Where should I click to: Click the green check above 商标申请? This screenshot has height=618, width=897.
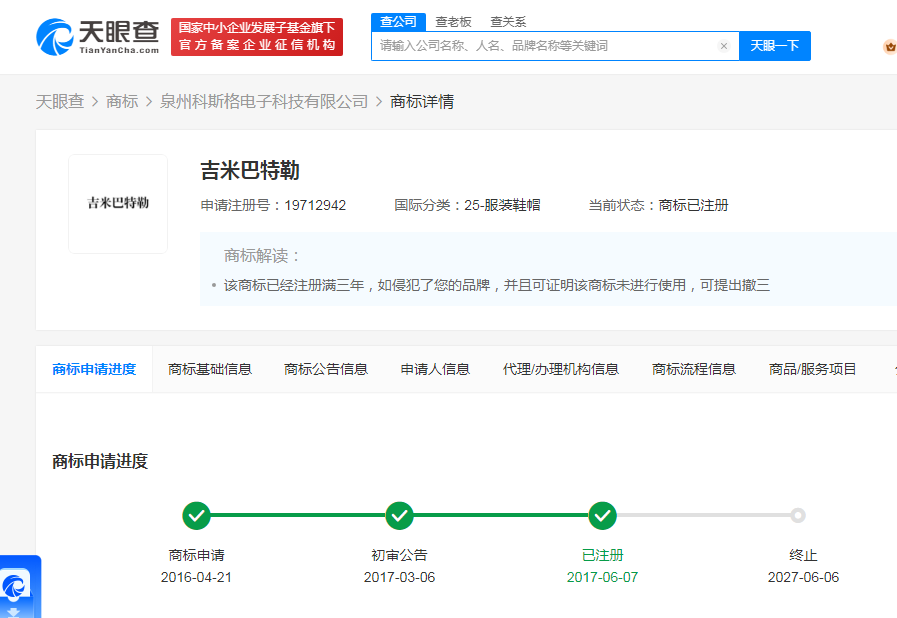click(x=196, y=516)
